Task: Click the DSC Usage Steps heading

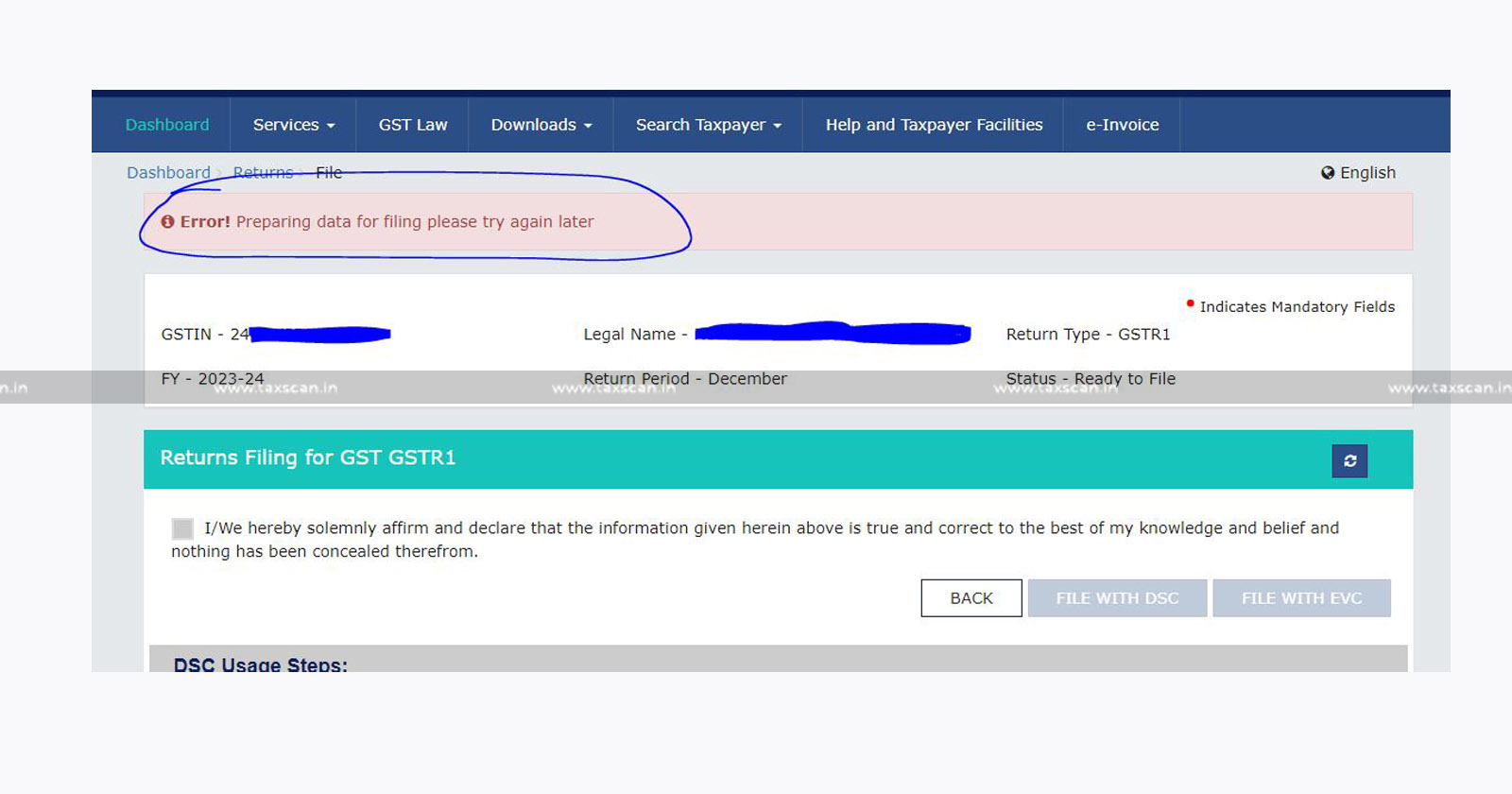Action: 261,664
